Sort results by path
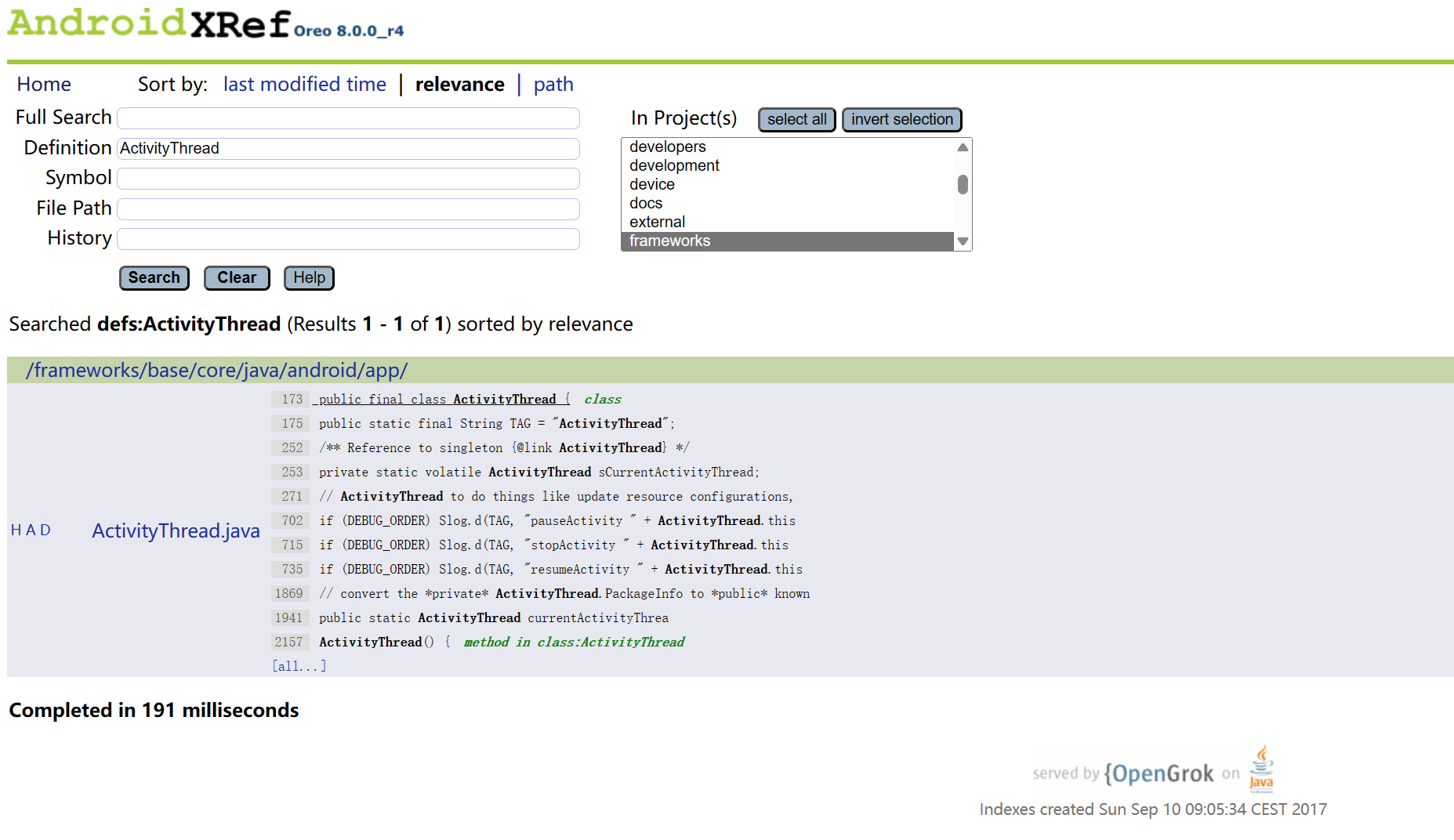Screen dimensions: 1454x840 [553, 85]
